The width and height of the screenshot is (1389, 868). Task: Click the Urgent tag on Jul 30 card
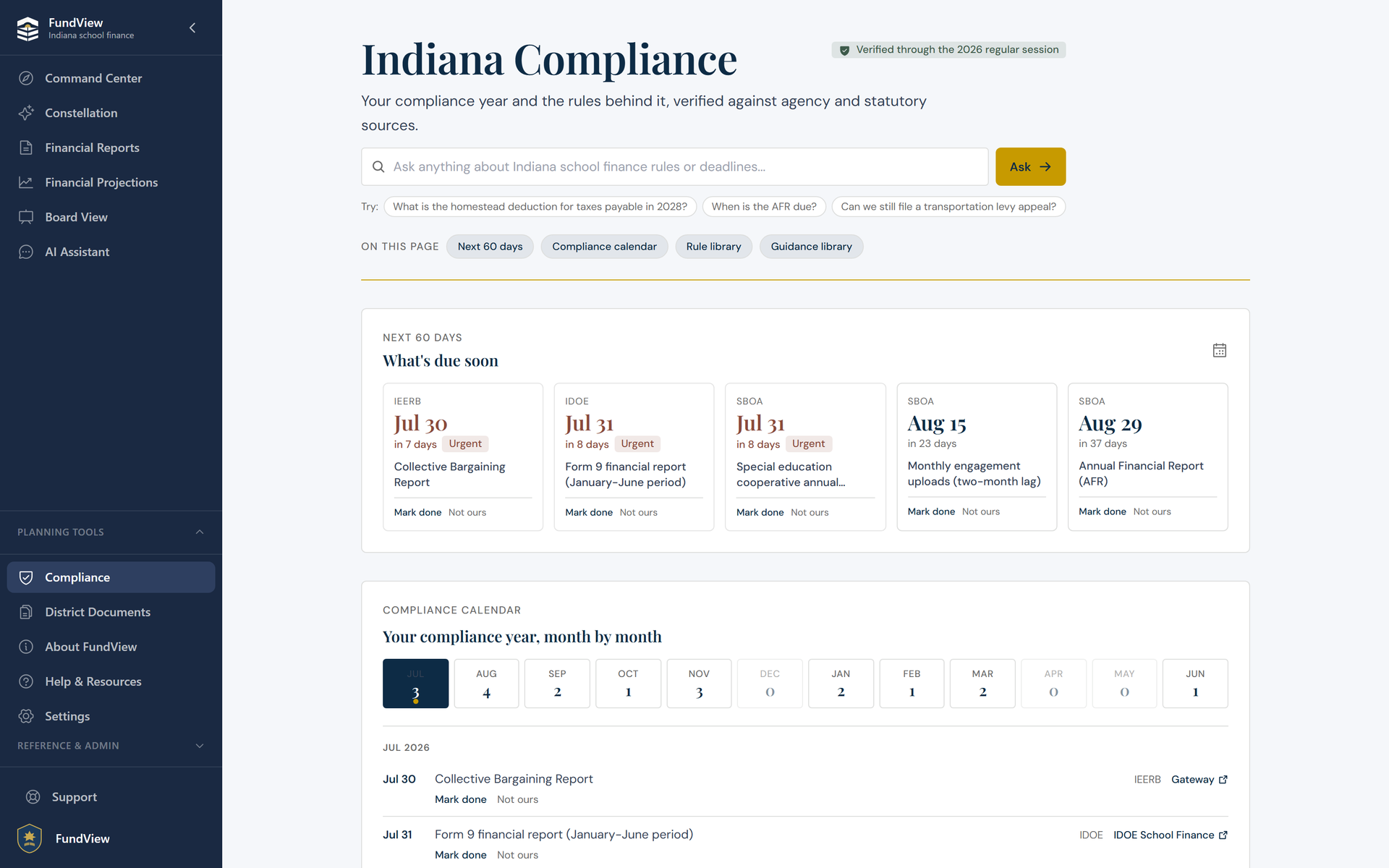[464, 444]
